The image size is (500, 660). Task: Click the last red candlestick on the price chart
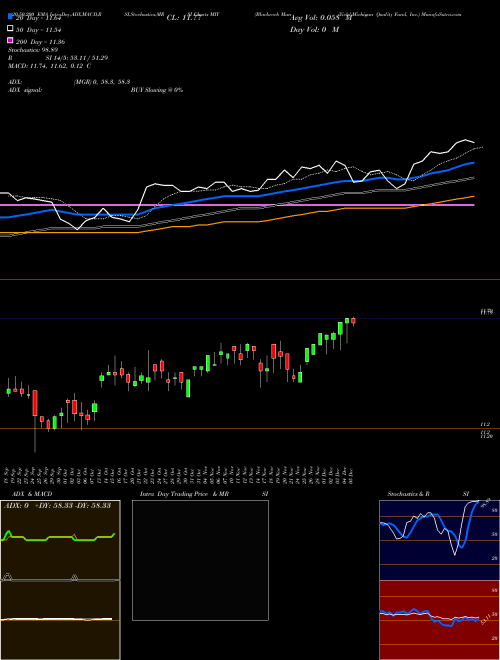point(354,321)
